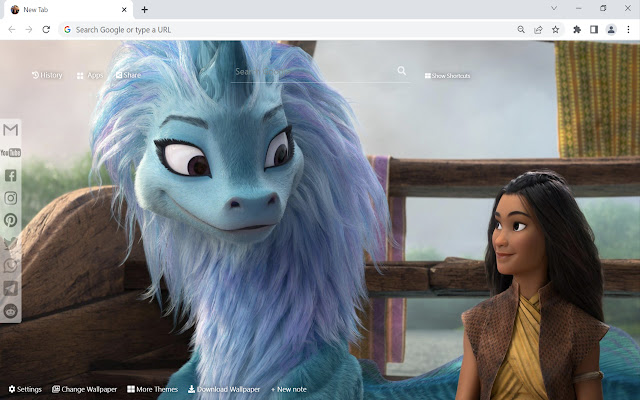This screenshot has height=400, width=640.
Task: Toggle Show Shortcuts
Action: click(447, 76)
